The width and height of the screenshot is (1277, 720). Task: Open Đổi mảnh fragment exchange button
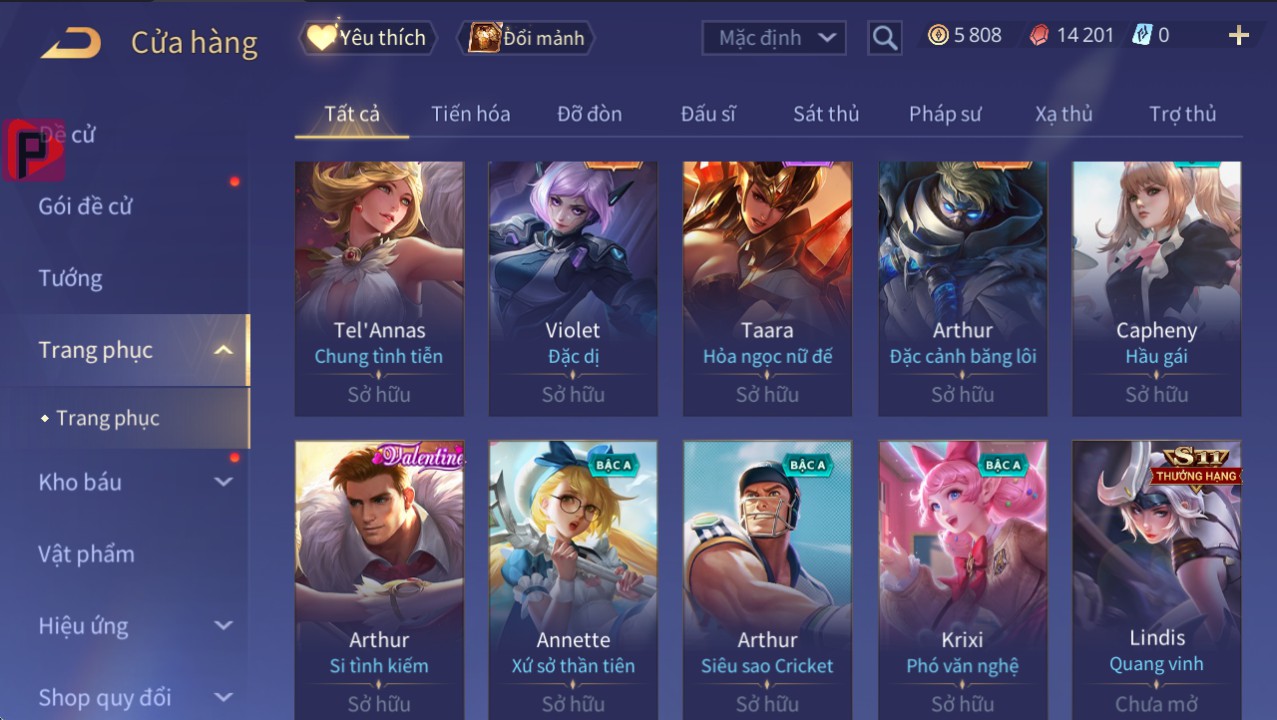pos(526,38)
